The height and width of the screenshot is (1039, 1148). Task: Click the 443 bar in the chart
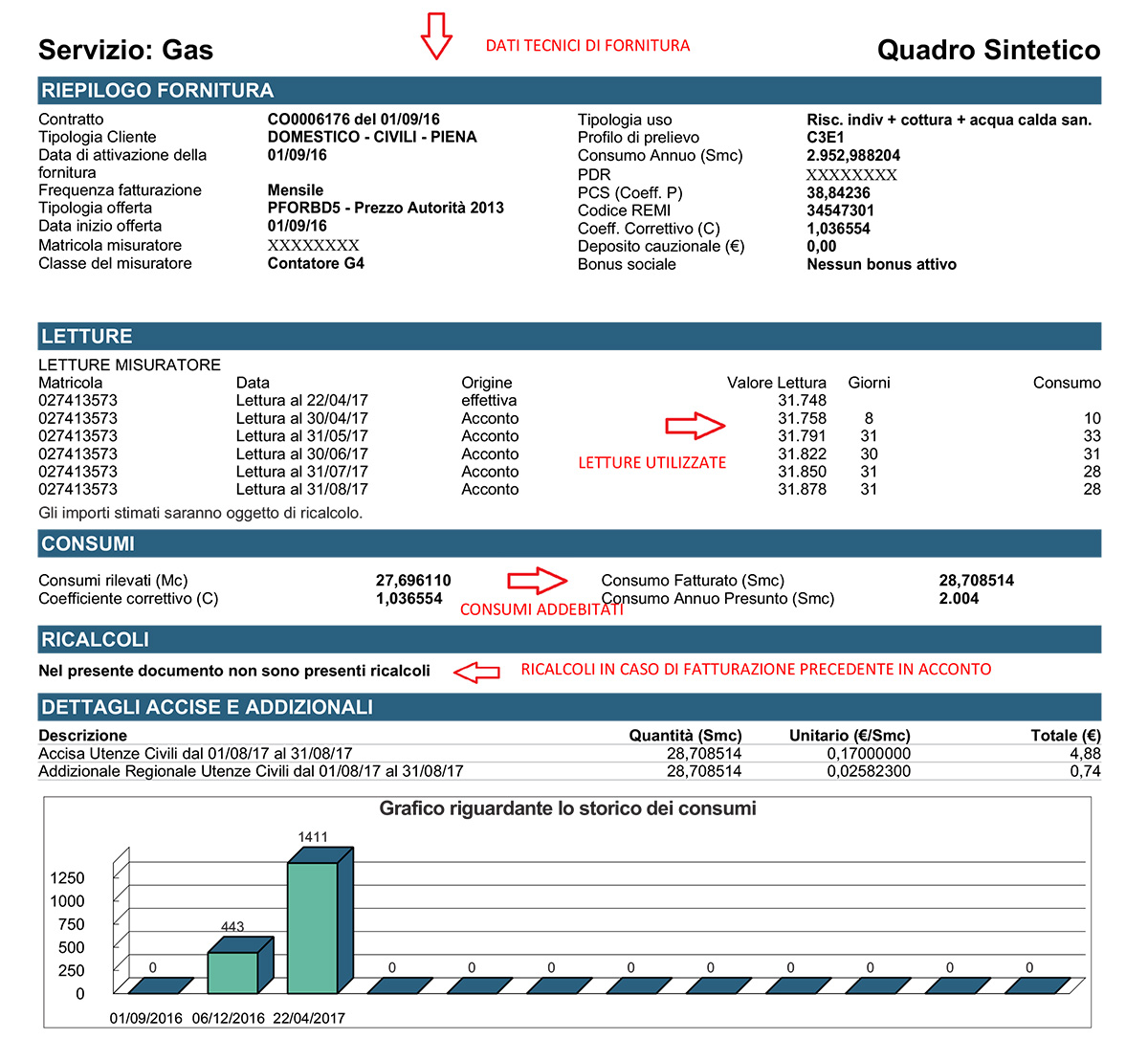click(x=240, y=966)
